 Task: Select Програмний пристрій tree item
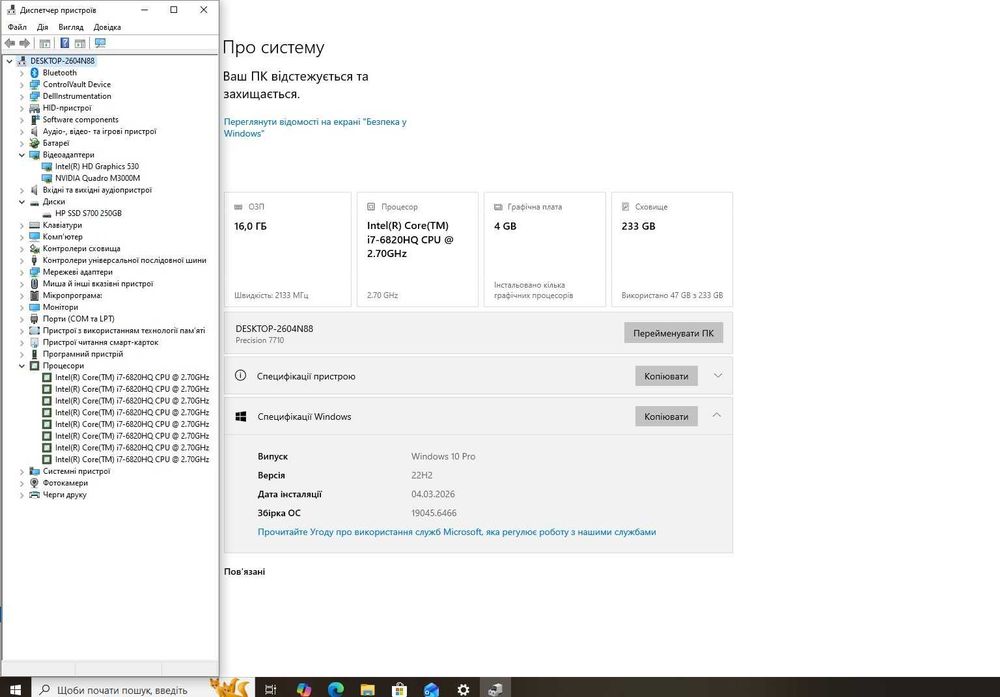83,354
